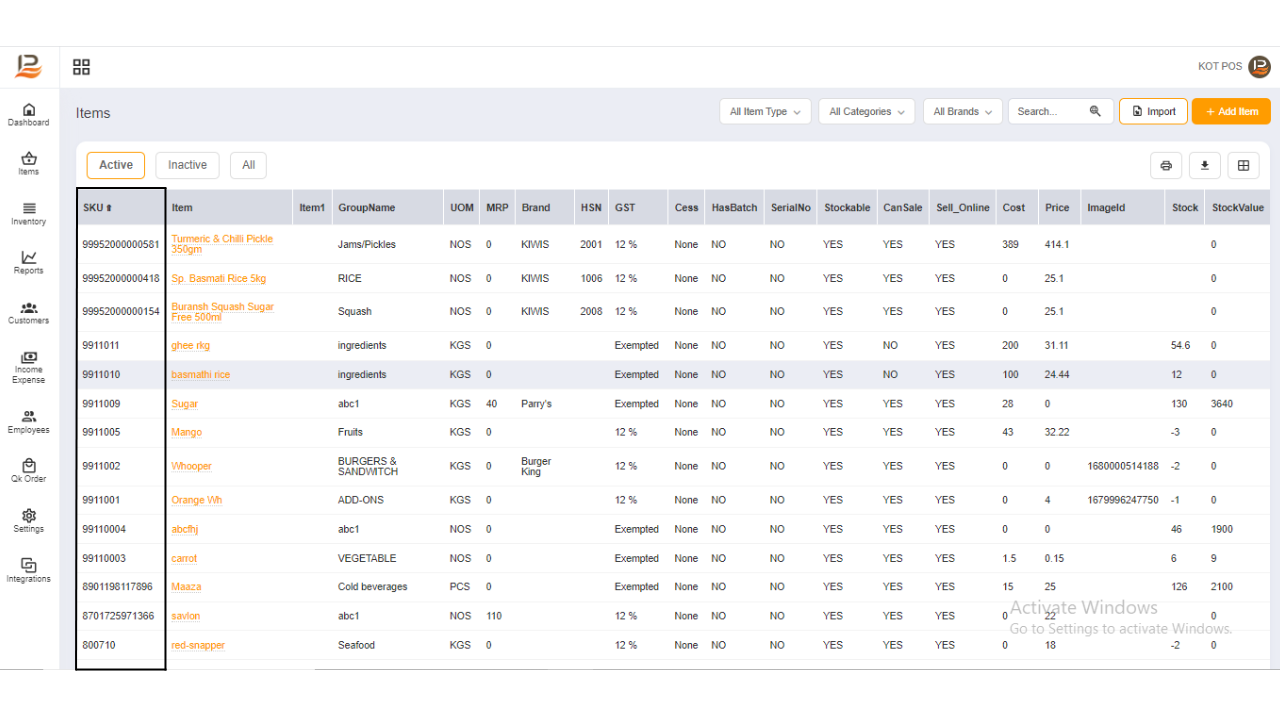
Task: Click the Print icon above the items table
Action: pos(1166,165)
